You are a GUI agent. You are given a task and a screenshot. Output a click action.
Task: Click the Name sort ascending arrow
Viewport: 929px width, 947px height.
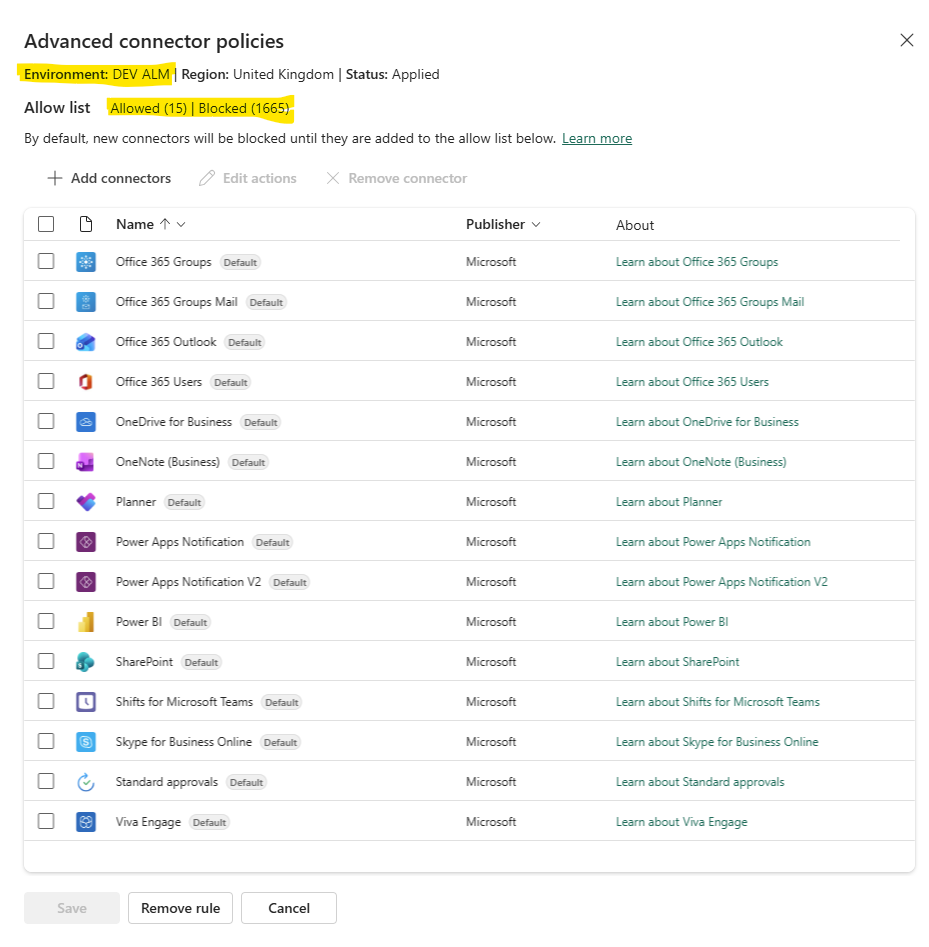[x=165, y=224]
